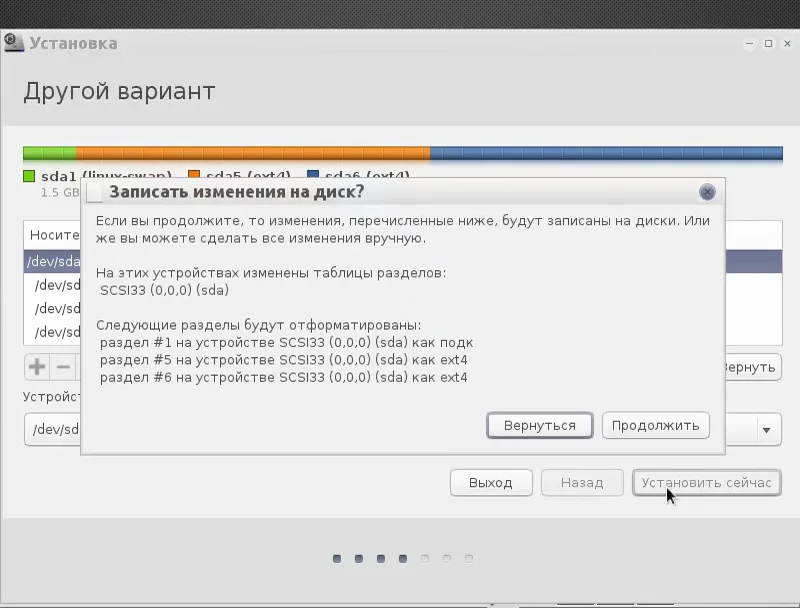Click the Выход button
The image size is (800, 608).
coord(491,483)
